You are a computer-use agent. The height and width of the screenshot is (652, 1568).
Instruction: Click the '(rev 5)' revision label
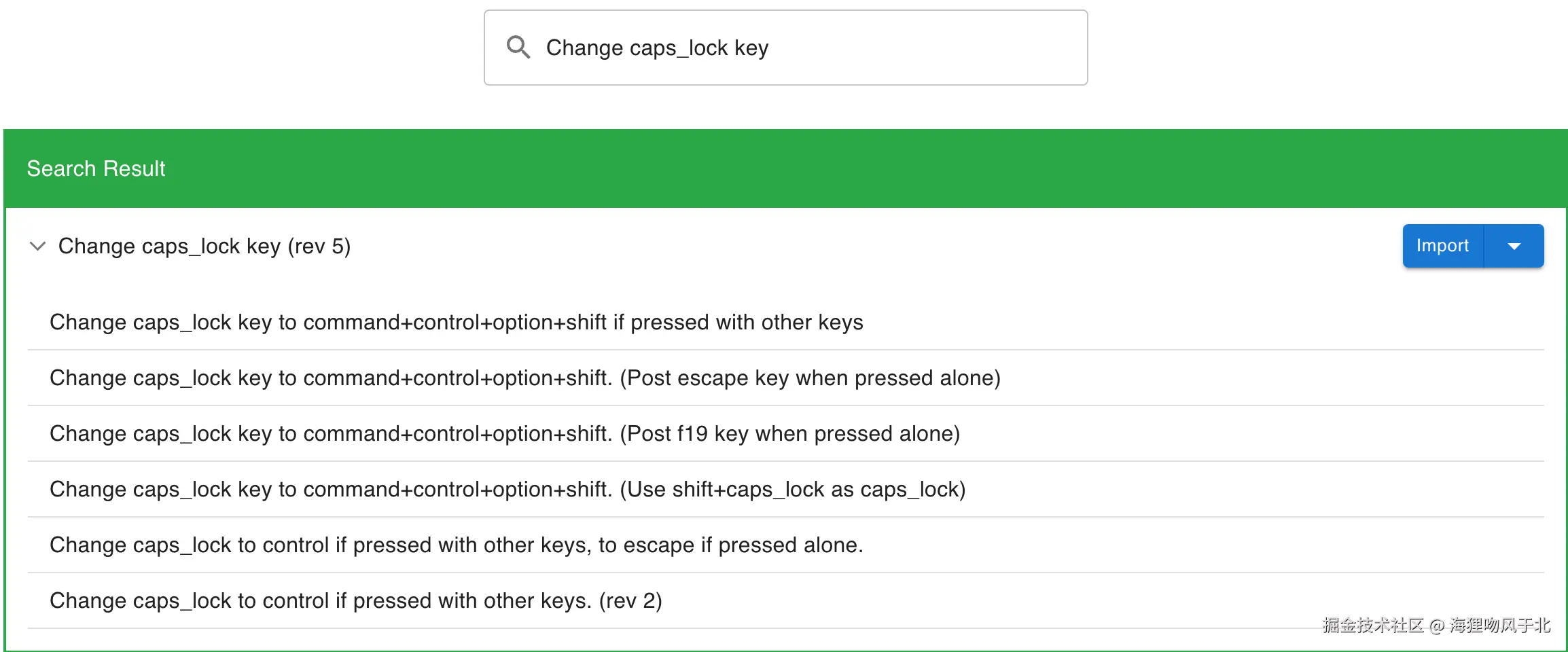point(319,246)
